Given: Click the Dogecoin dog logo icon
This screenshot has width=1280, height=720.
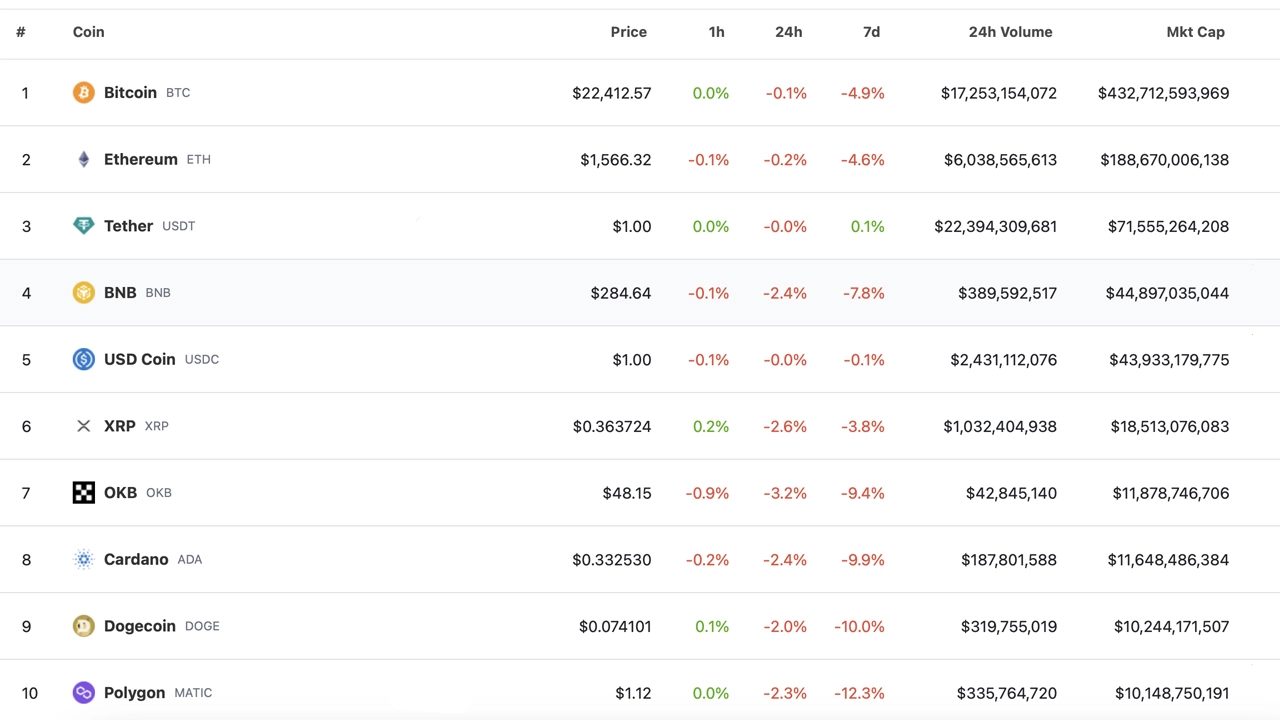Looking at the screenshot, I should pos(84,626).
